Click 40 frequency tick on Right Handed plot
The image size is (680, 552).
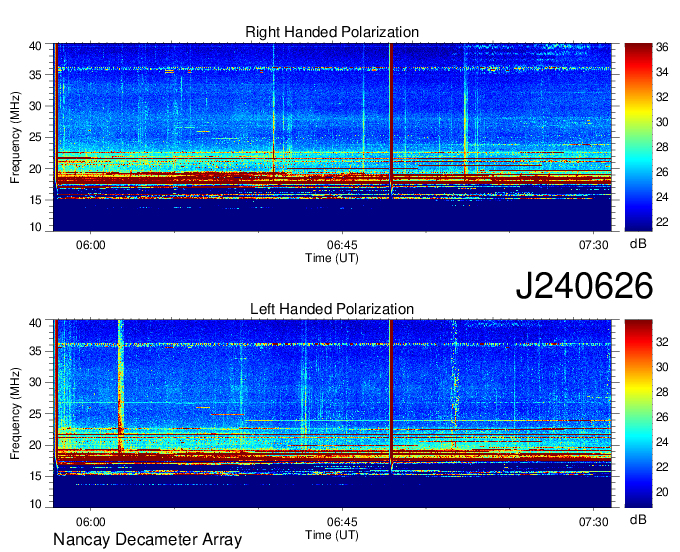(36, 46)
